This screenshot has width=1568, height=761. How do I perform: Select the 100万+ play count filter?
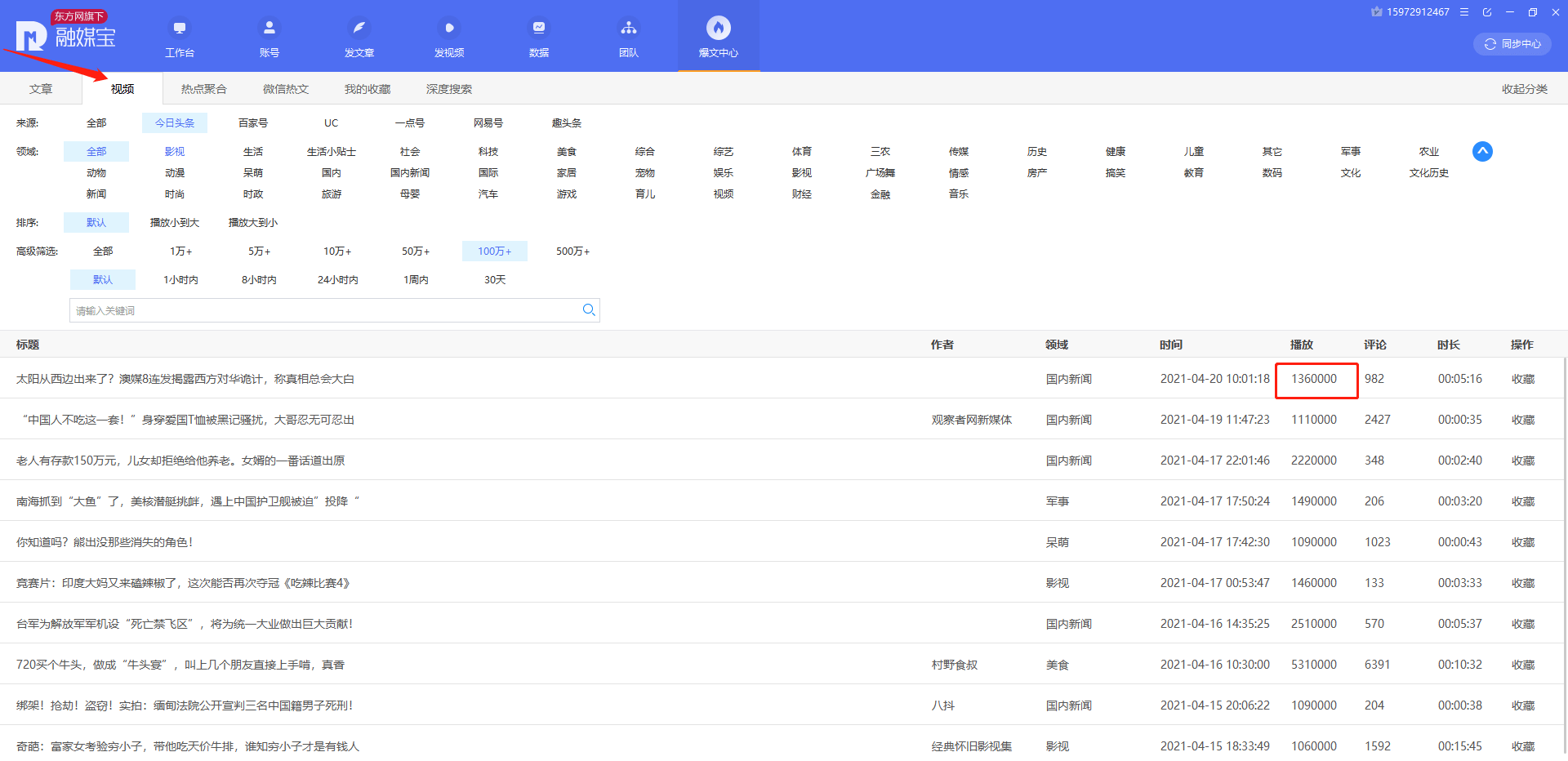tap(495, 251)
